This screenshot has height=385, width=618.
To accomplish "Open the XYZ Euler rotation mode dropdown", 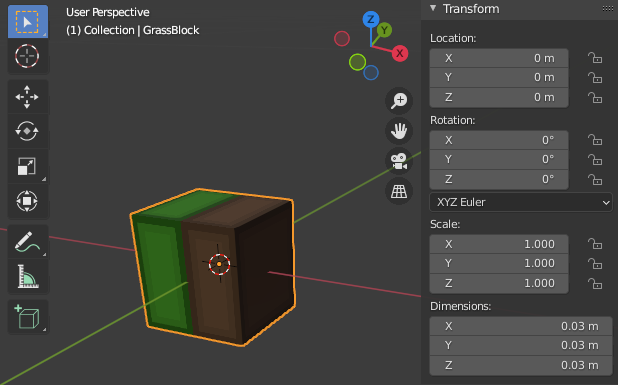I will point(521,202).
